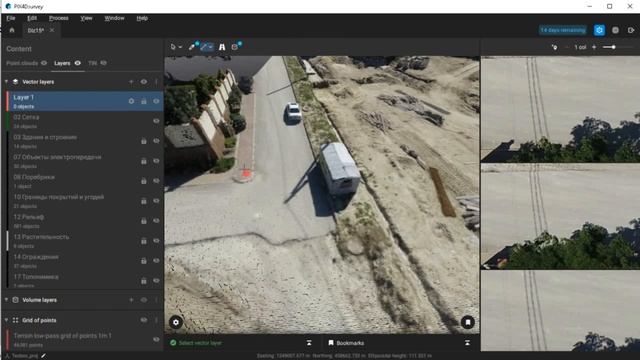640x360 pixels.
Task: Unlock the 10 layer
Action: coord(144,201)
